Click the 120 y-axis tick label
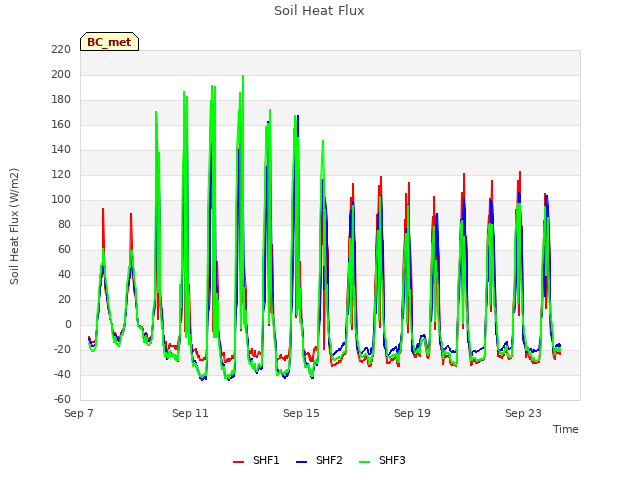 pyautogui.click(x=61, y=174)
